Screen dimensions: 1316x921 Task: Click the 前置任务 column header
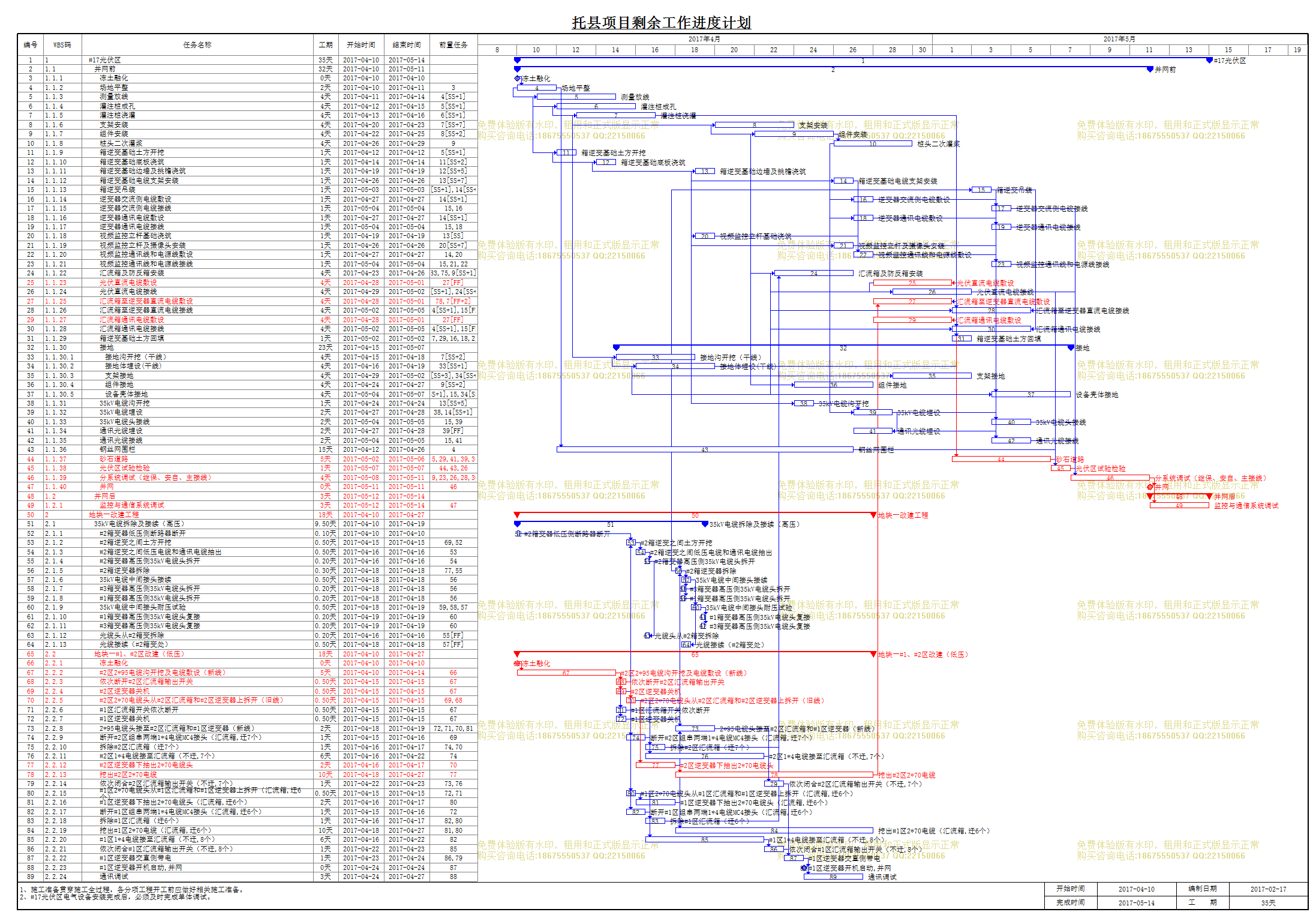click(453, 45)
